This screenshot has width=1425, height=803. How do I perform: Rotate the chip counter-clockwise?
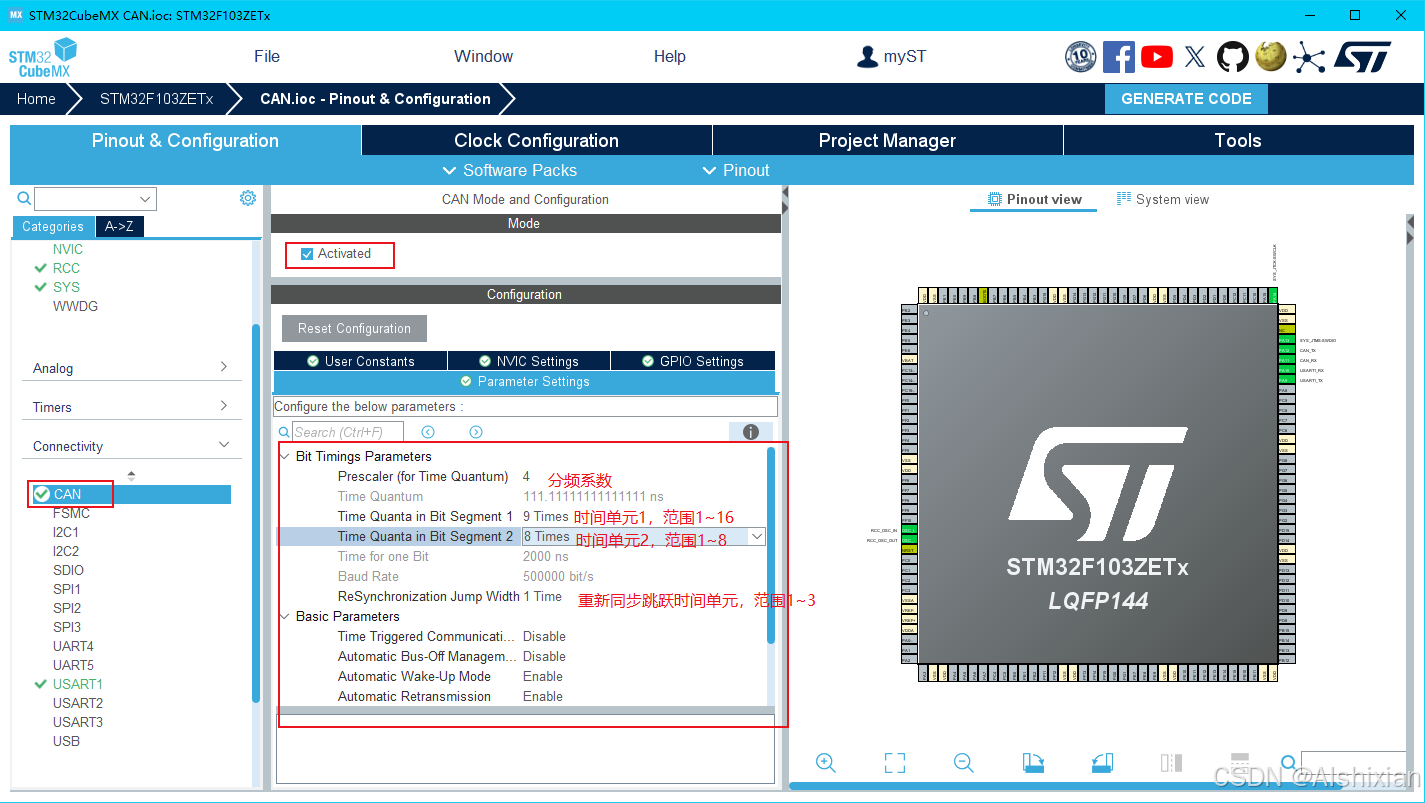tap(1102, 763)
